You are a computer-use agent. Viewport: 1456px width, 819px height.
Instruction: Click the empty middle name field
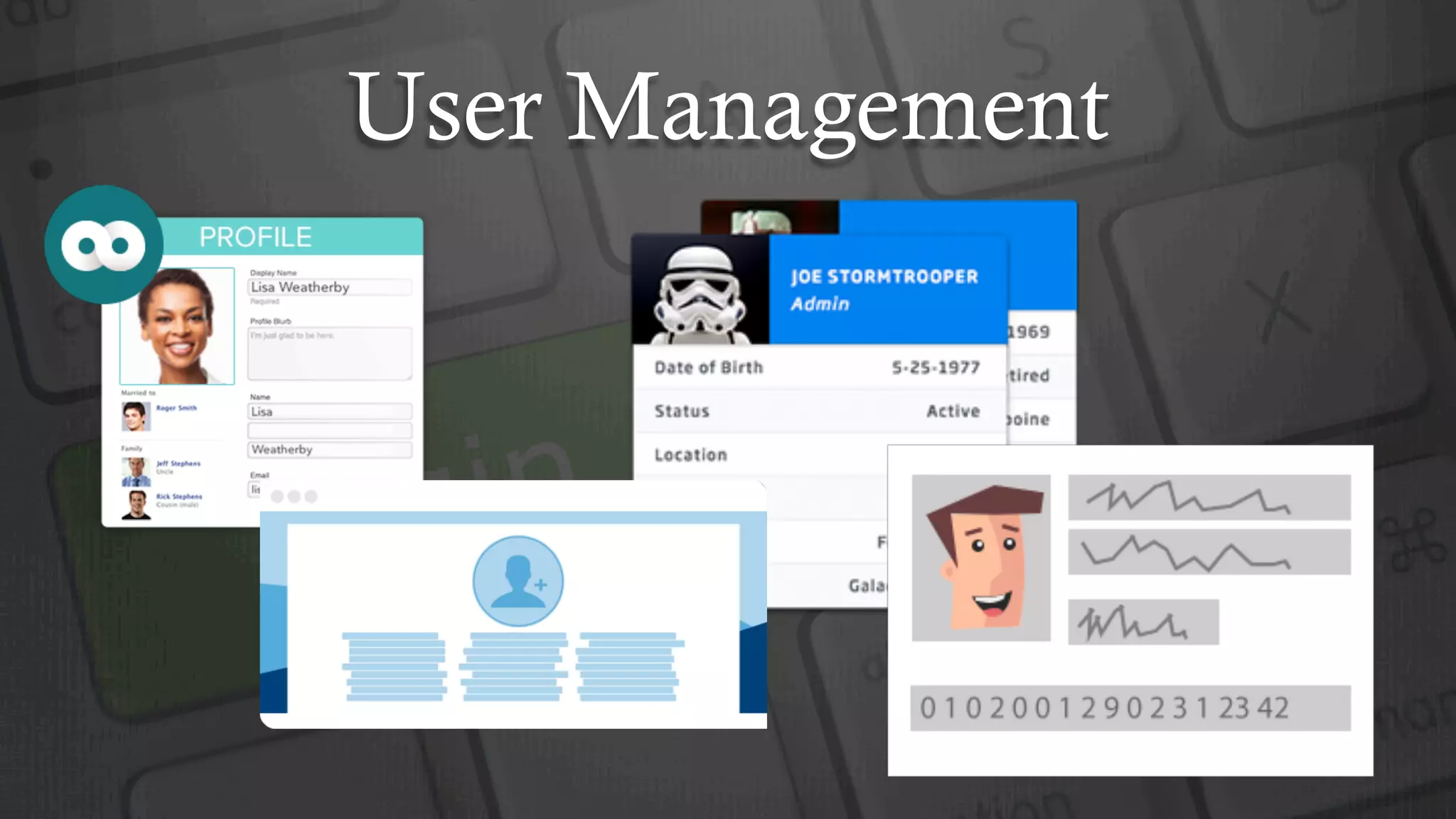pyautogui.click(x=330, y=431)
